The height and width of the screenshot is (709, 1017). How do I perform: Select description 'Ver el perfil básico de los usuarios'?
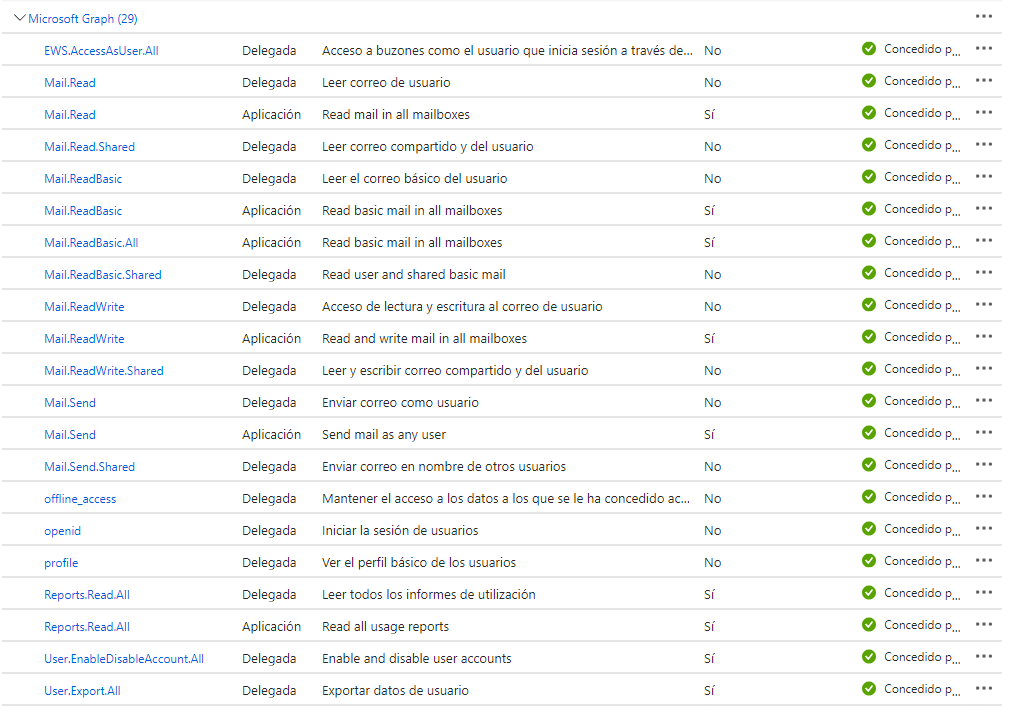[419, 563]
